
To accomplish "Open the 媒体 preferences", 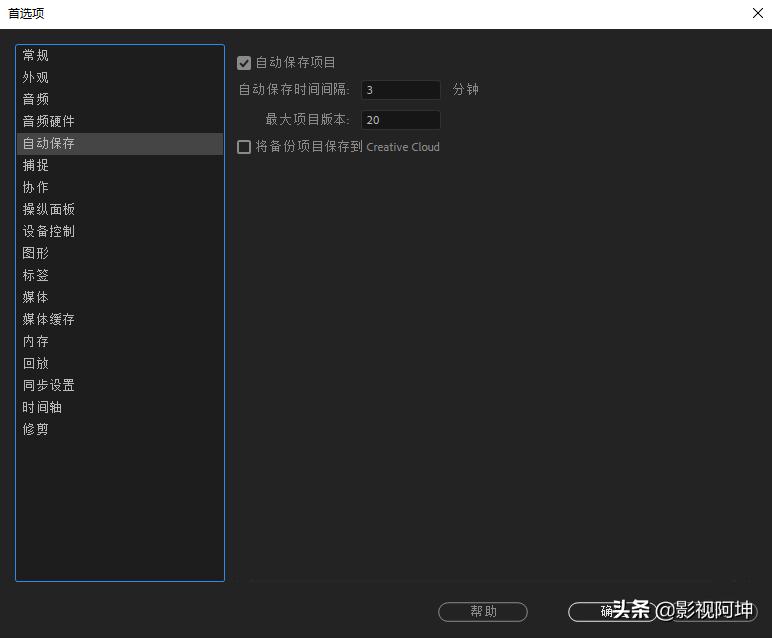I will [x=120, y=297].
